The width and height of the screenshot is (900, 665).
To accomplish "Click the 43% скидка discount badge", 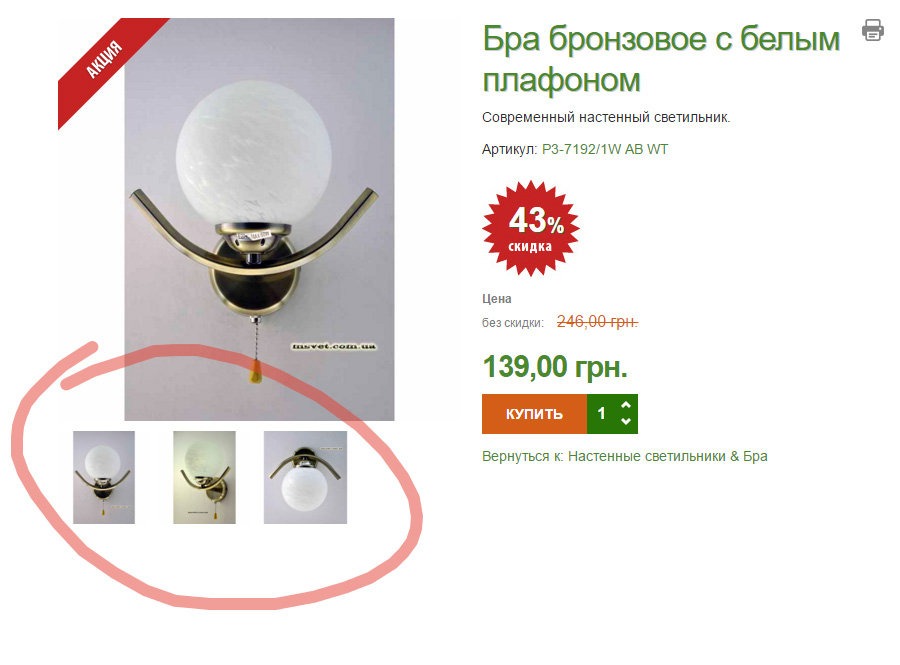I will (x=531, y=228).
